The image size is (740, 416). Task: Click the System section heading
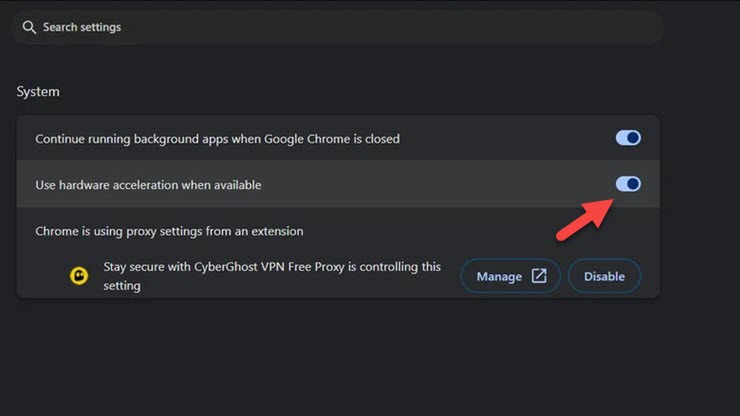[38, 92]
